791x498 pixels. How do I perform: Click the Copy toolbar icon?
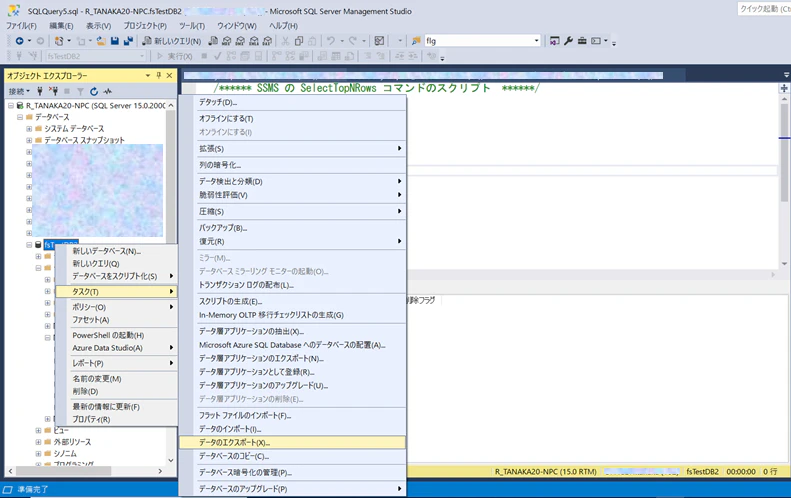299,41
